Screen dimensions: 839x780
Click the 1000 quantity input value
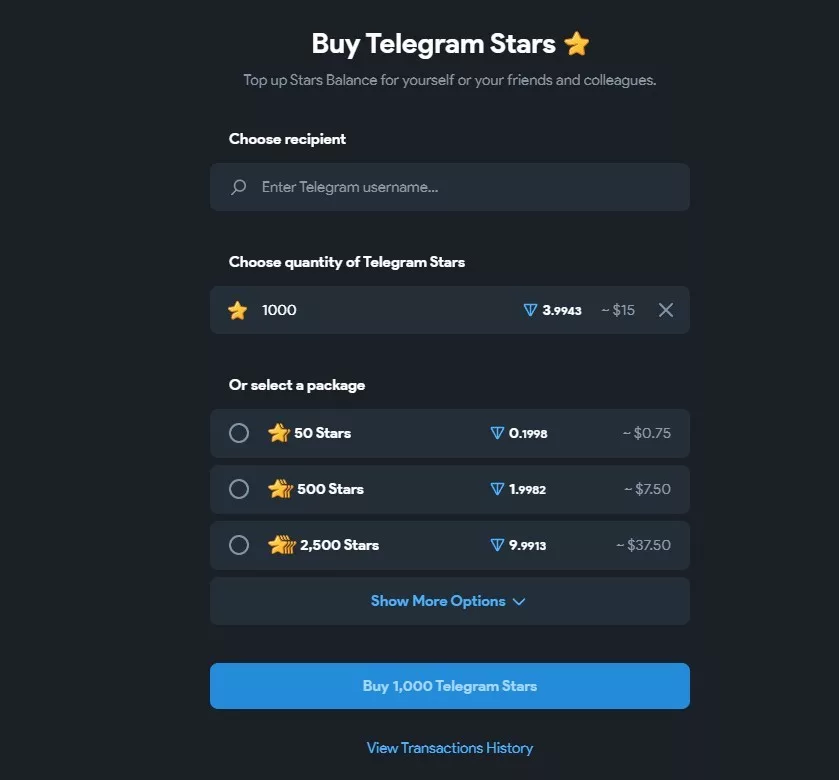(279, 310)
